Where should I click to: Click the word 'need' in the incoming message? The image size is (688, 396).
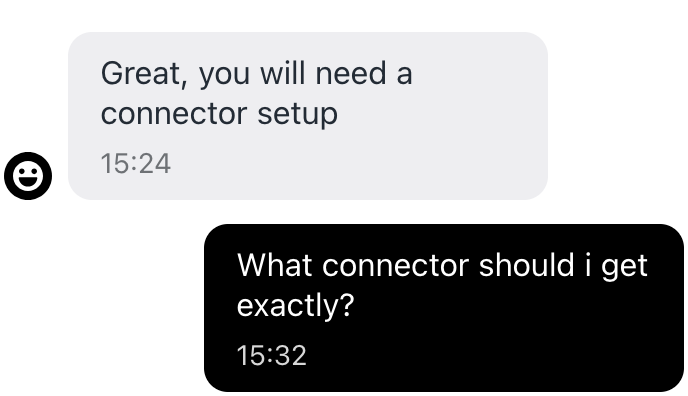pyautogui.click(x=351, y=73)
